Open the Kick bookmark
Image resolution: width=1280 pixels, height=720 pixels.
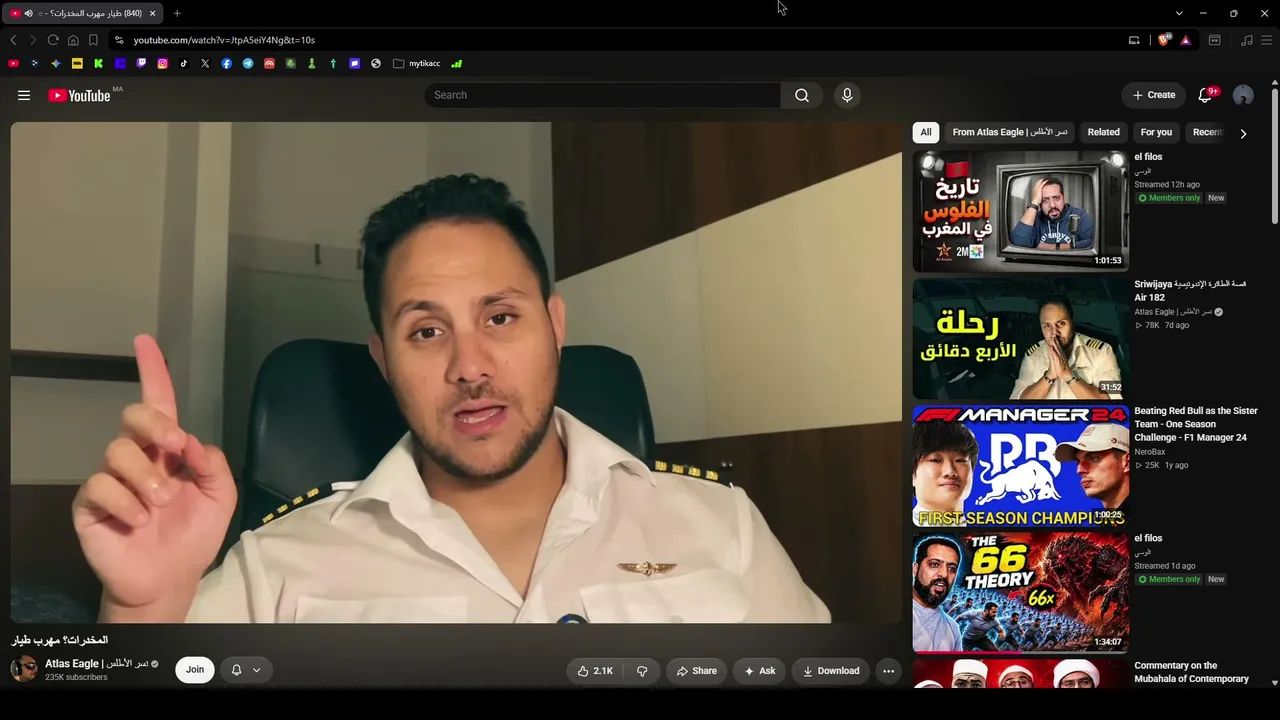tap(98, 63)
